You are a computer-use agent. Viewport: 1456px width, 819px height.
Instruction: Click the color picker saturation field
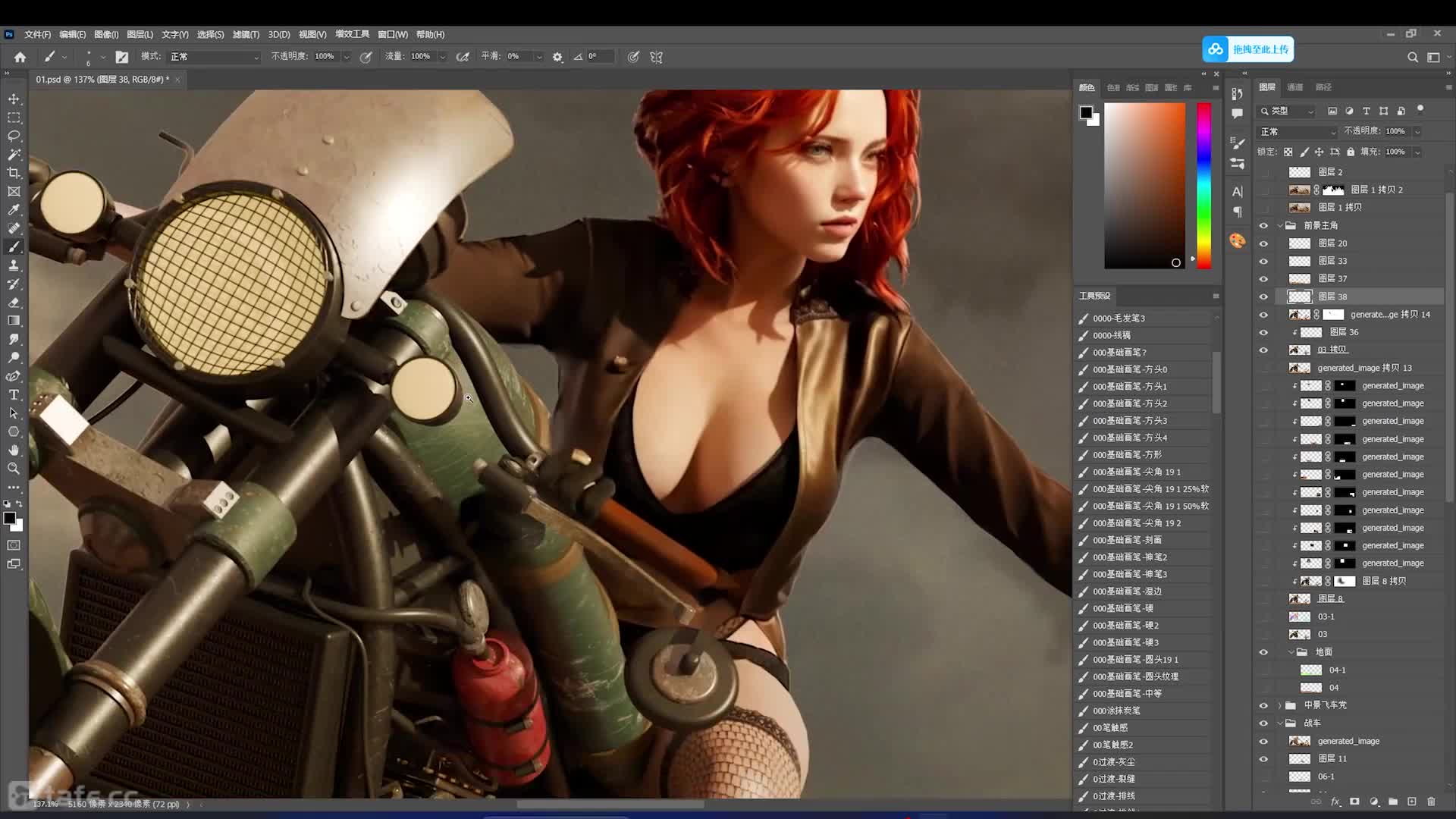point(1144,186)
